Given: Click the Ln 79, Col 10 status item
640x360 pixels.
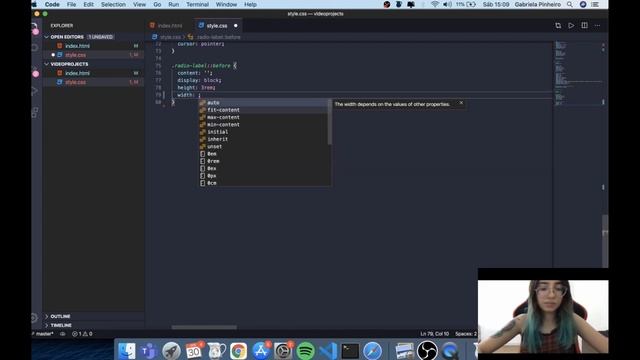Looking at the screenshot, I should point(434,334).
